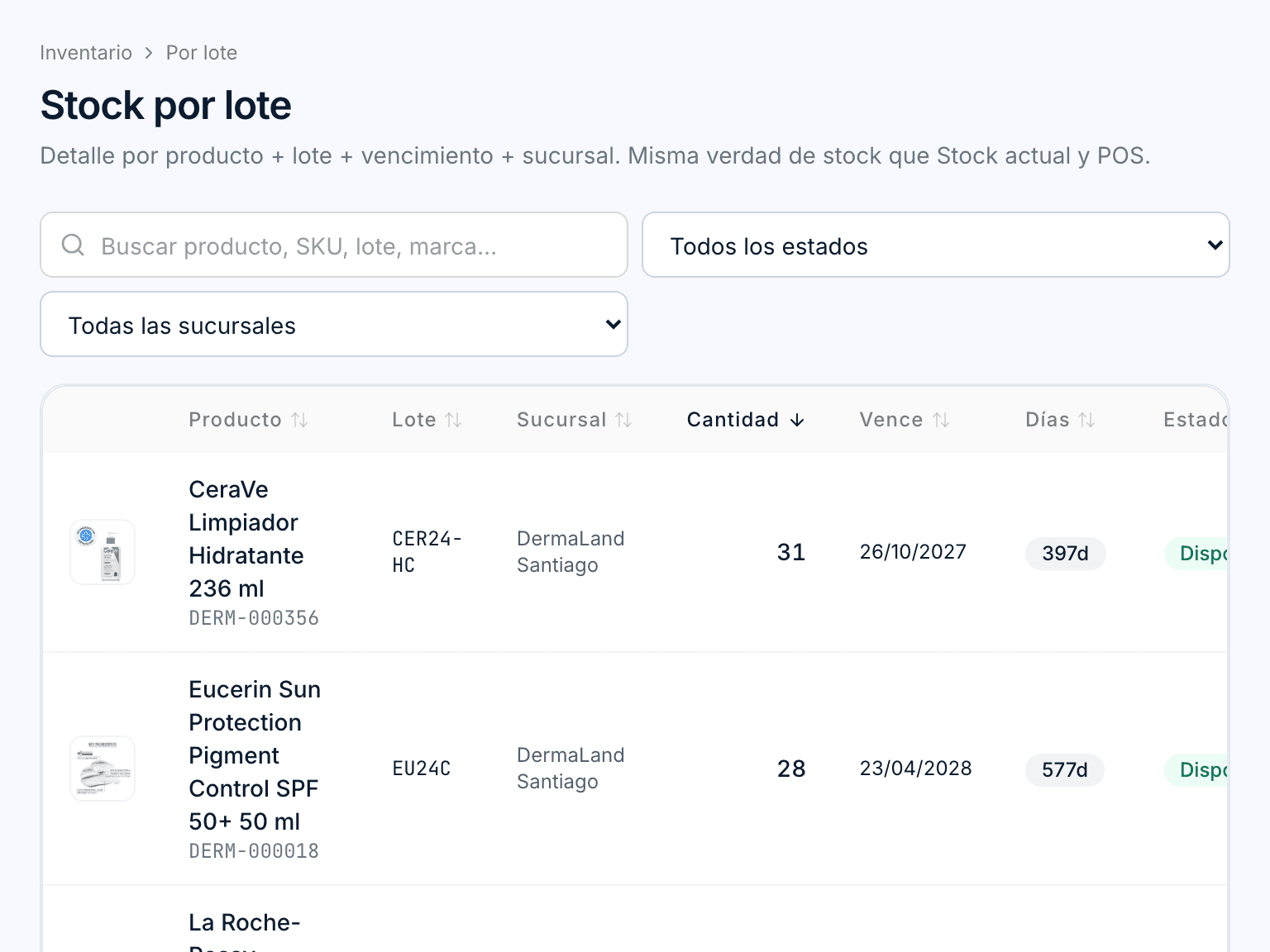Screen dimensions: 1270x952
Task: Open the Todas las sucursales dropdown
Action: [334, 324]
